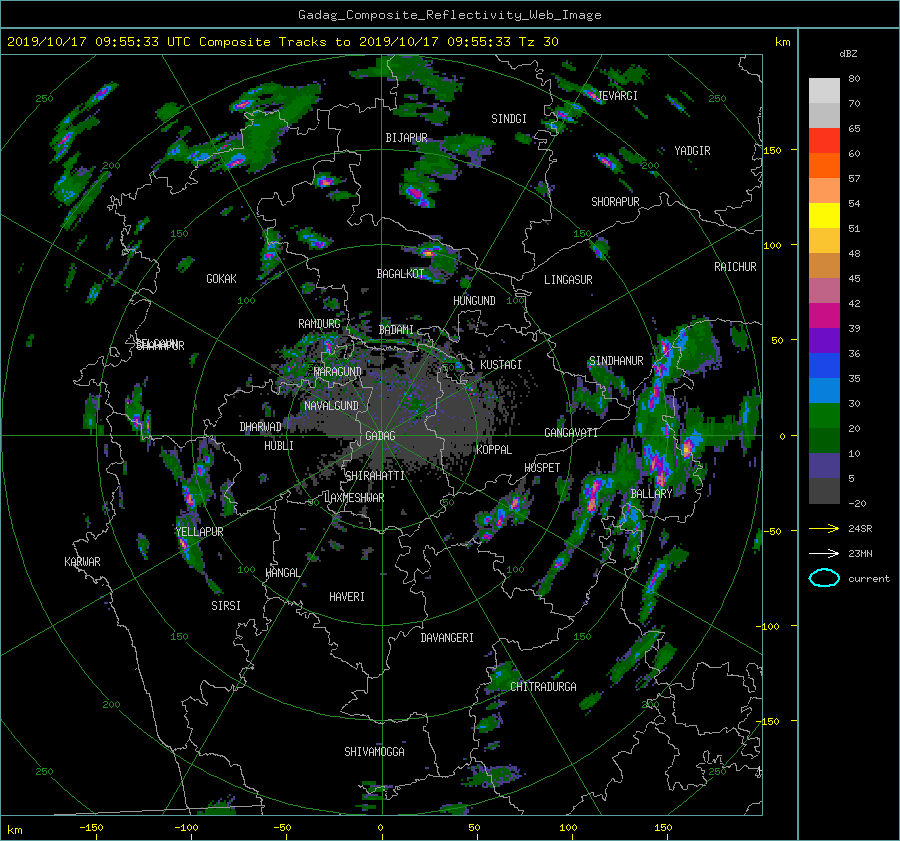Select the red 60 dBZ color swatch

[824, 141]
